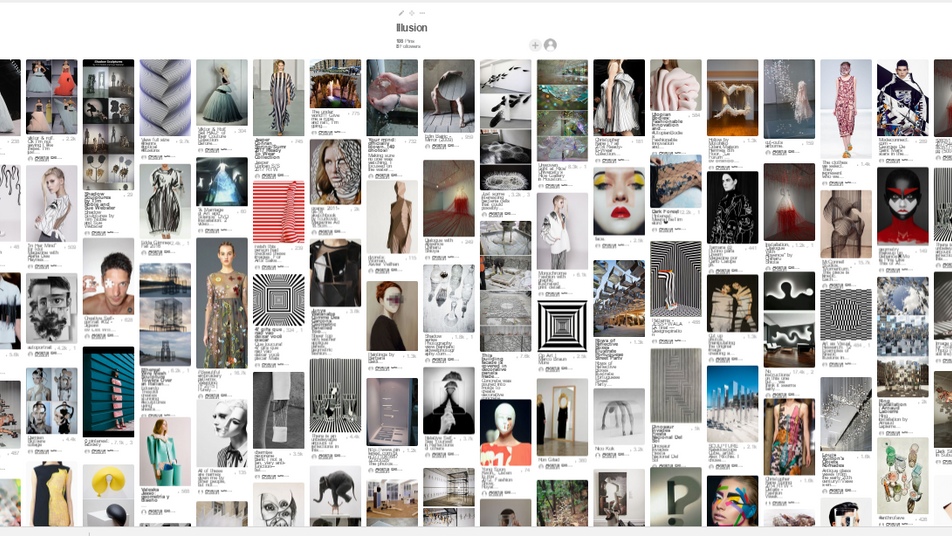Open the red masked face pin

[903, 206]
